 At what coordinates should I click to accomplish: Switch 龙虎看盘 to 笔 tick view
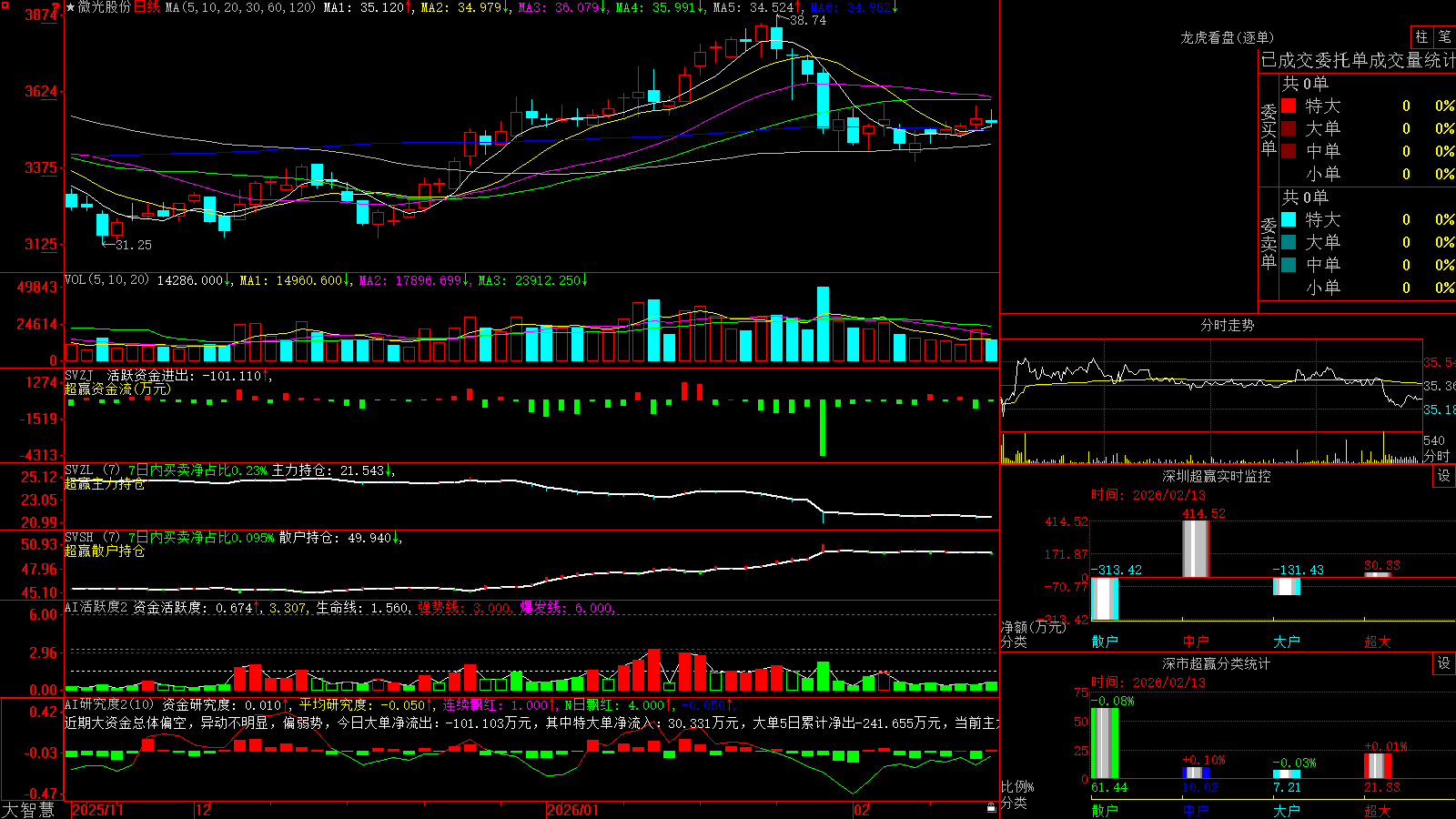[1444, 36]
